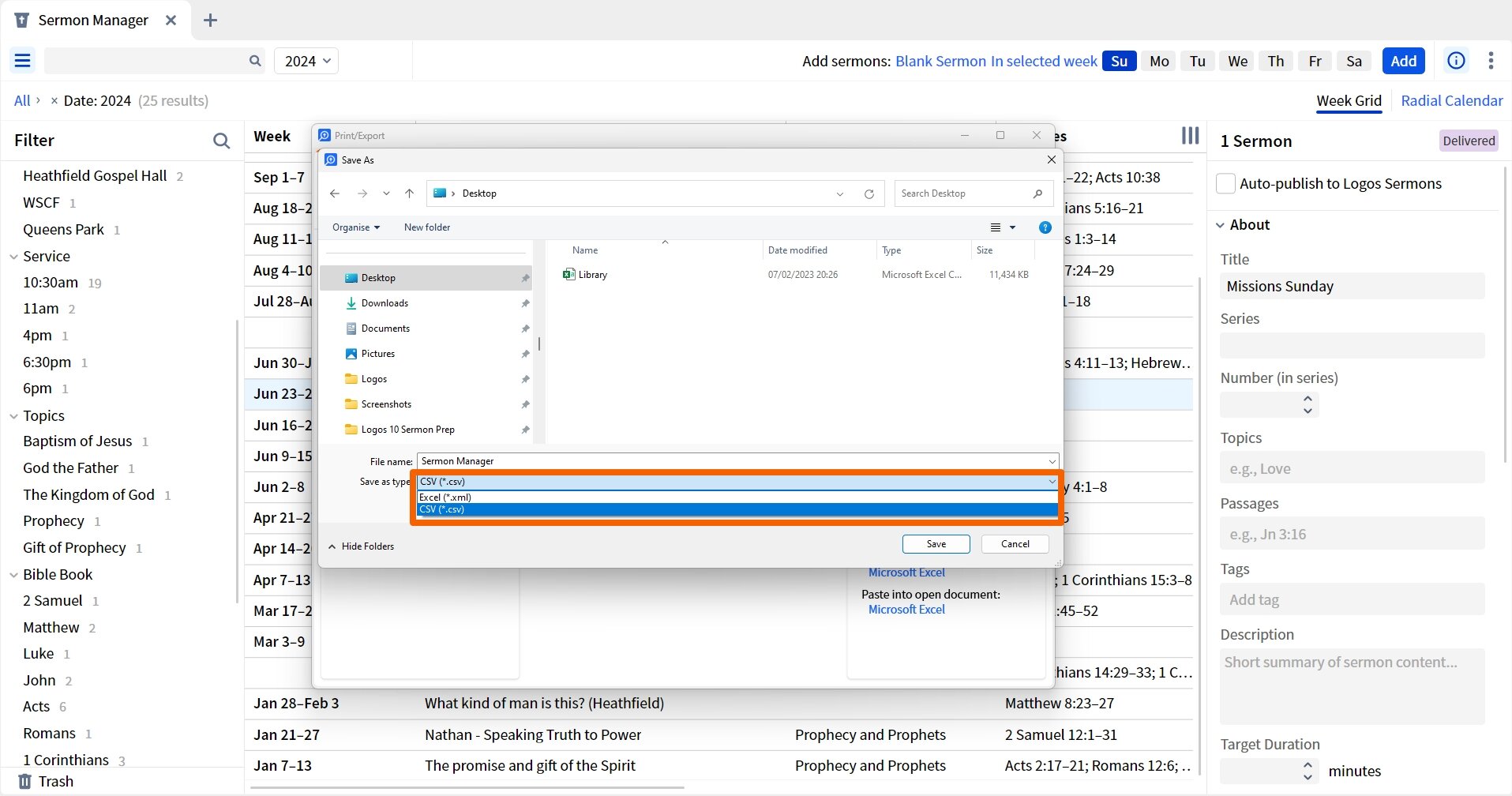This screenshot has width=1512, height=796.
Task: Go up one folder level in Save As
Action: [409, 193]
